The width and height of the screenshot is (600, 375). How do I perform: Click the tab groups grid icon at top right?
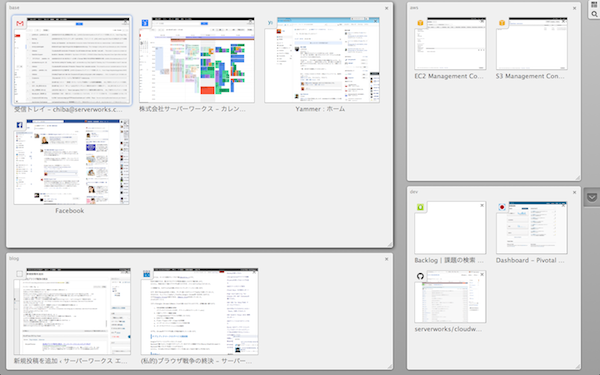[x=594, y=5]
